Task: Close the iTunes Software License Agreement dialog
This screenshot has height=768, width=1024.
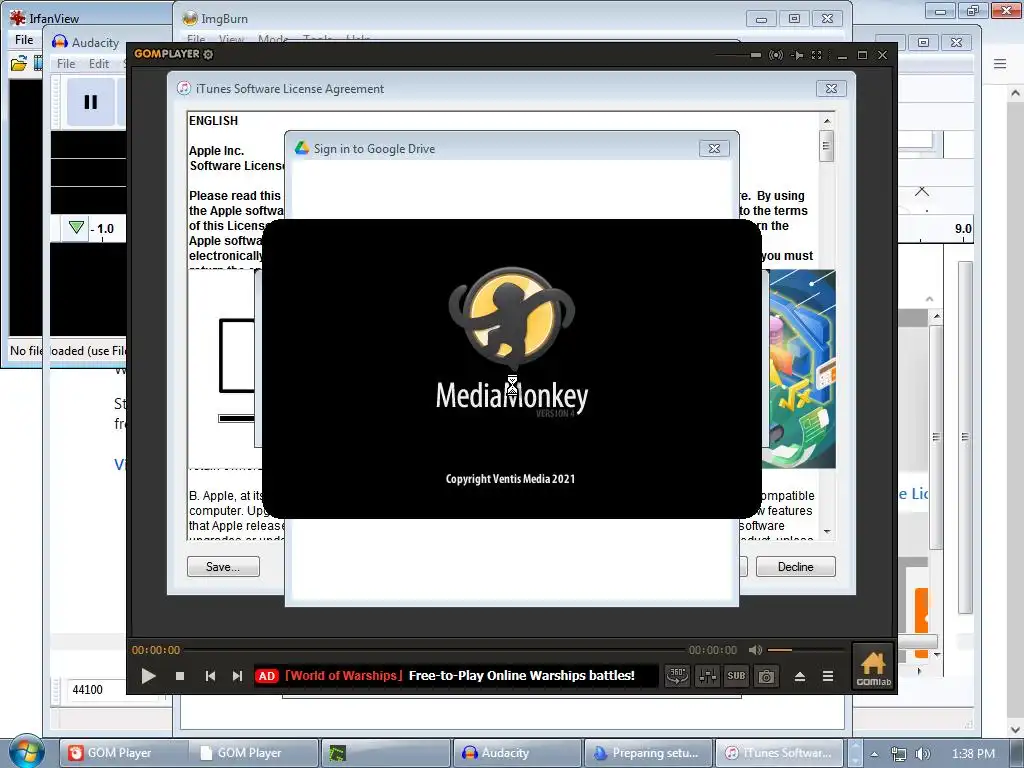Action: point(831,89)
